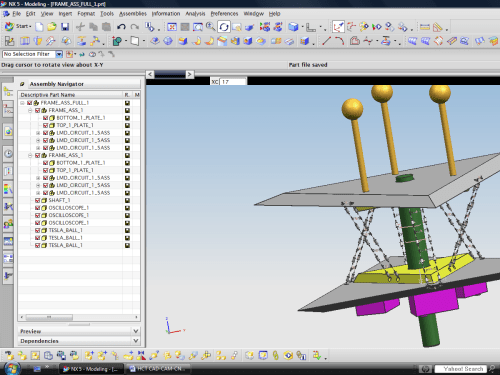The height and width of the screenshot is (375, 500).
Task: Click the Assembly Navigator horizontal scrollbar
Action: pos(79,317)
